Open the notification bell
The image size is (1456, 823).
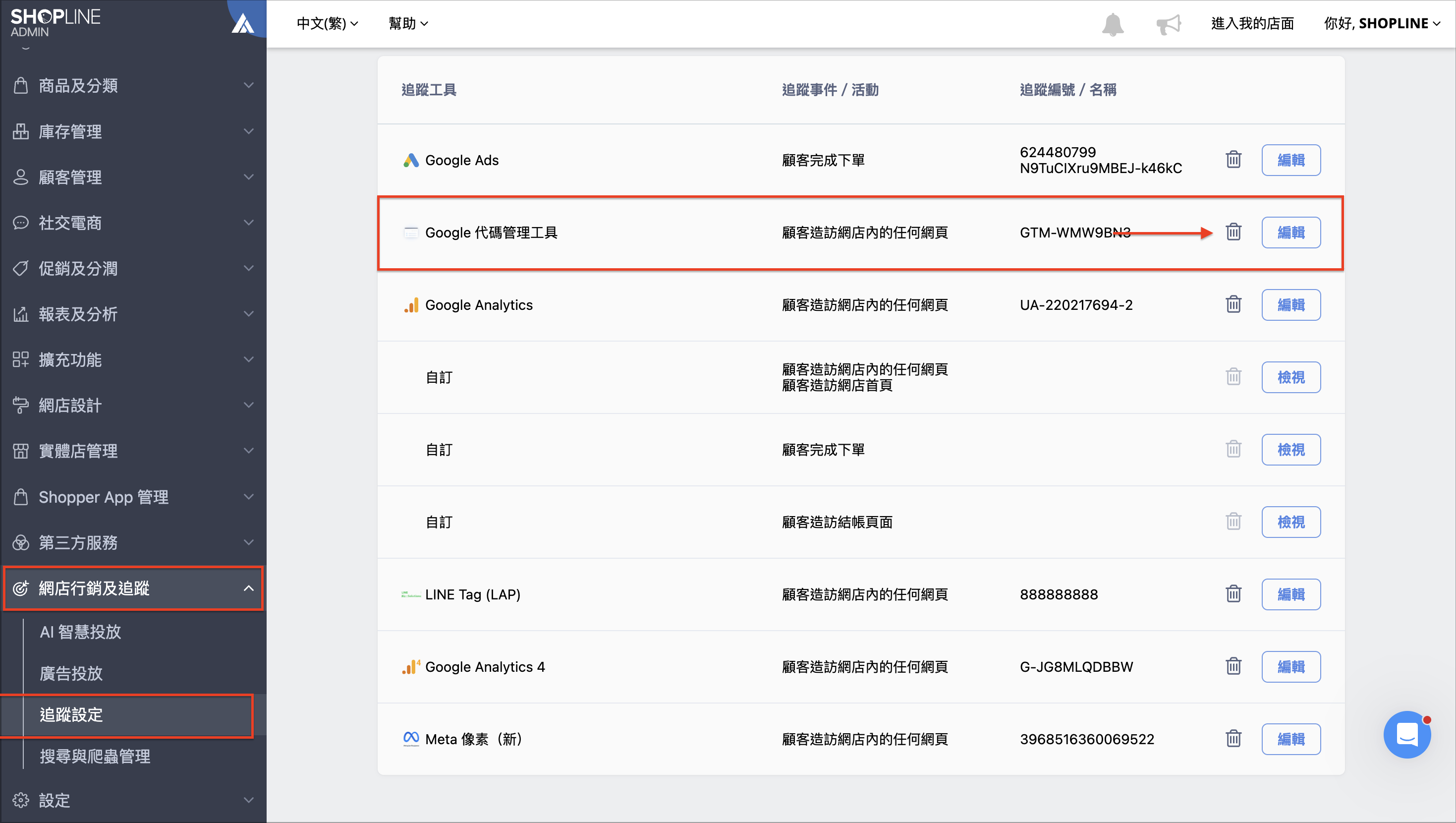pos(1113,24)
